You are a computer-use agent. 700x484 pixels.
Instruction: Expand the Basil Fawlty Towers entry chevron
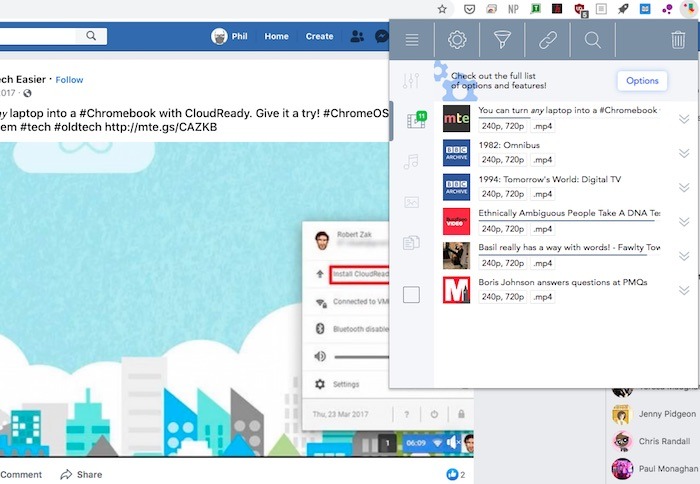[684, 256]
